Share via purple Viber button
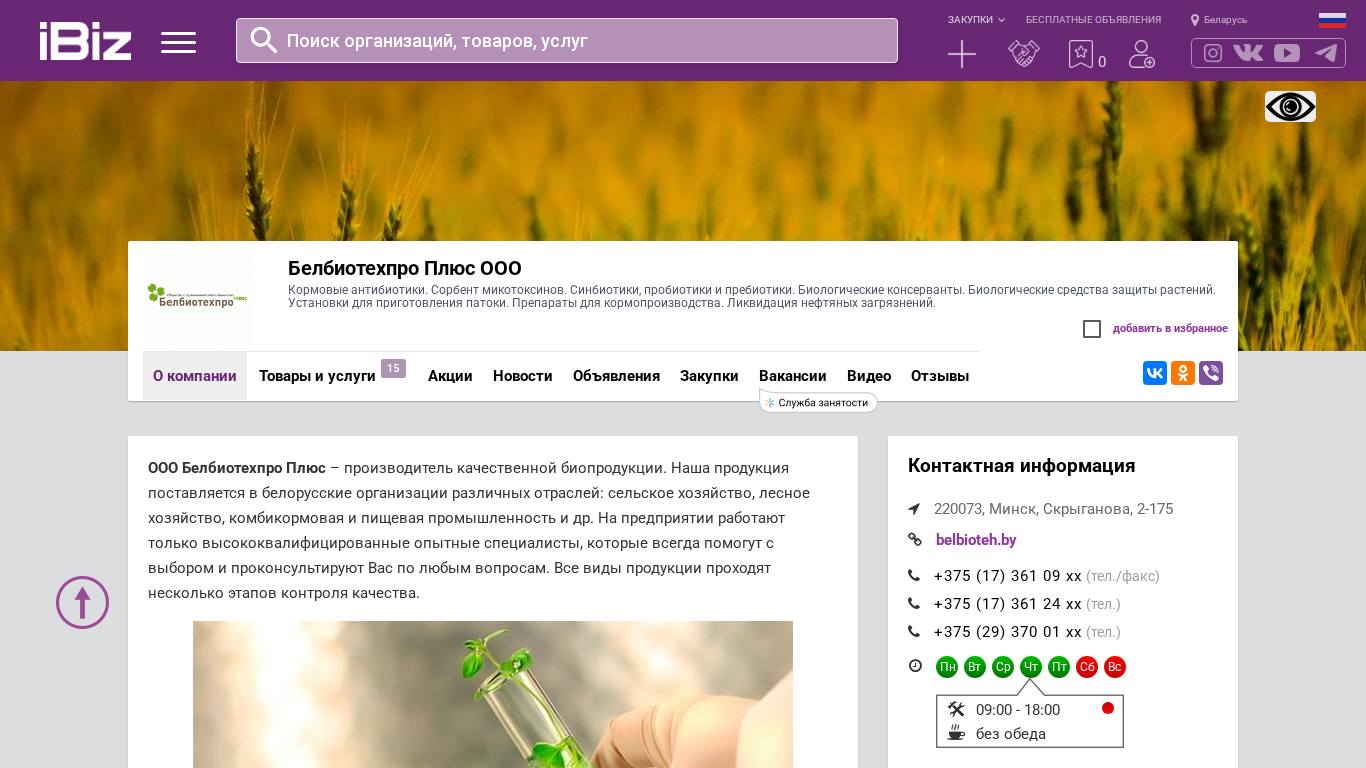The height and width of the screenshot is (768, 1366). 1211,373
